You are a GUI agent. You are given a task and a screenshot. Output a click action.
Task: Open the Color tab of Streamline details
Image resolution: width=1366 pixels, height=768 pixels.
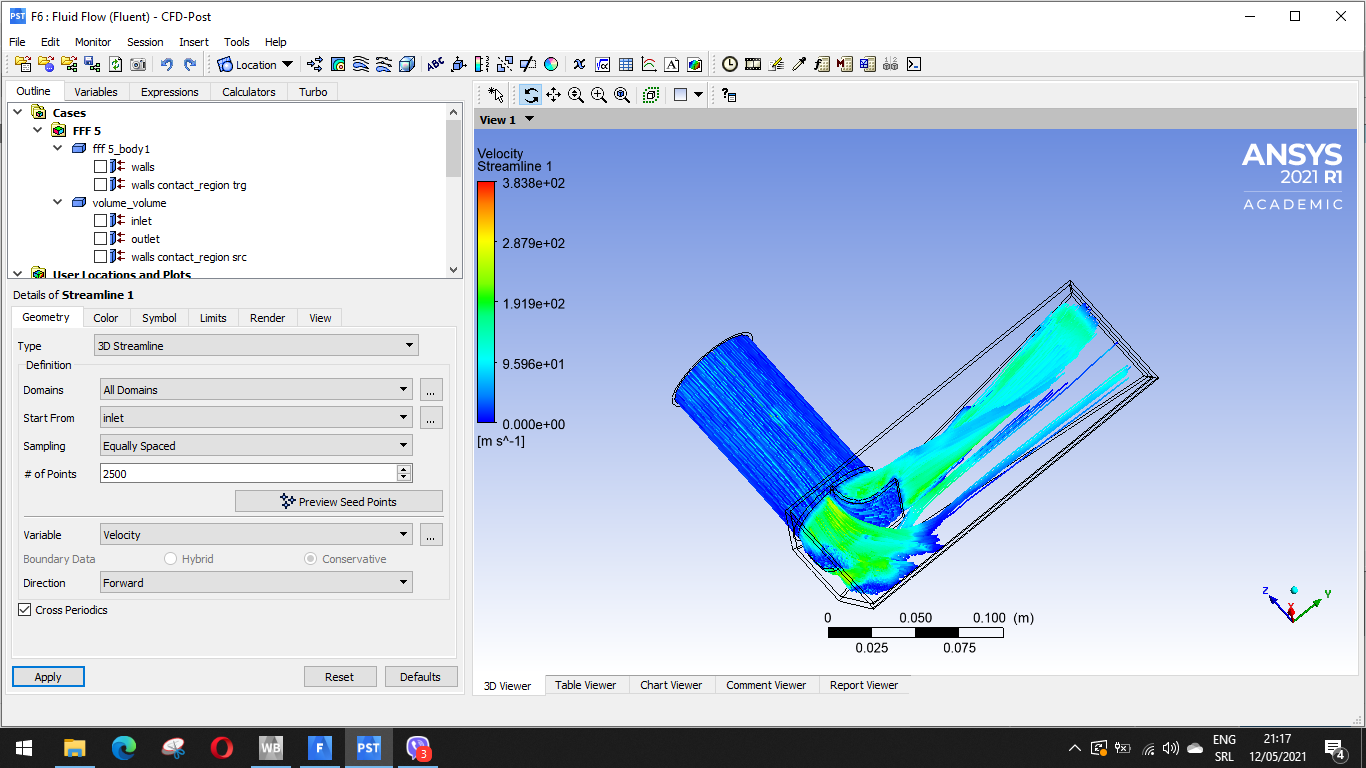tap(106, 318)
